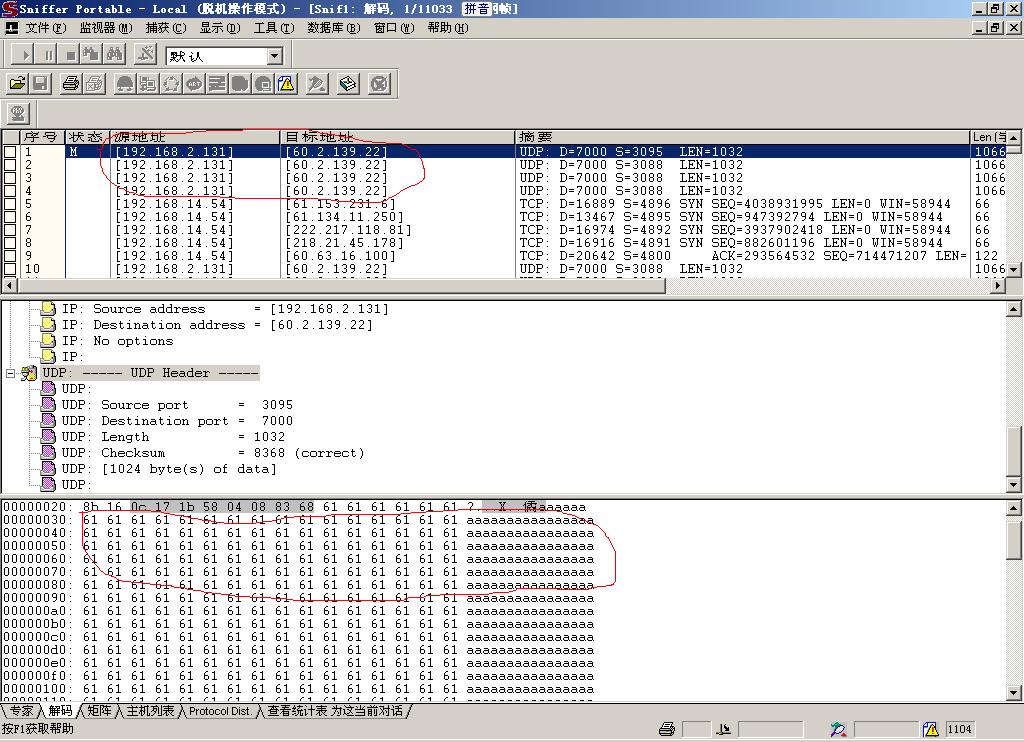1024x742 pixels.
Task: Click the save floppy disk icon
Action: pos(41,84)
